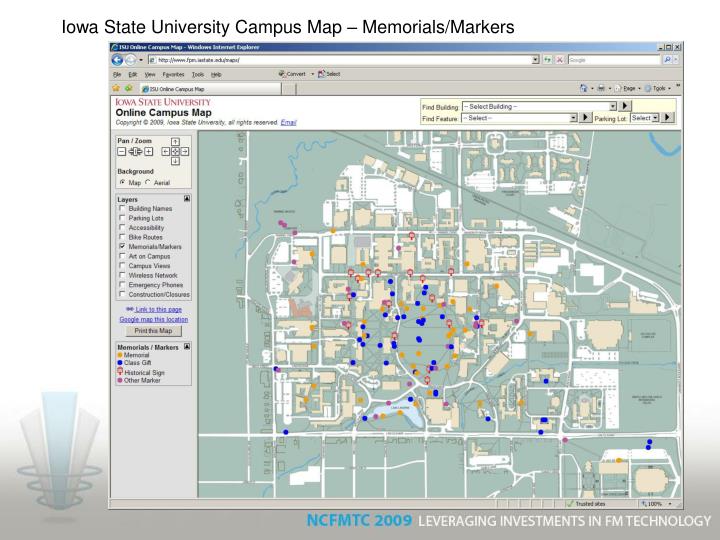Pan the map left with arrow
This screenshot has height=540, width=720.
point(166,152)
